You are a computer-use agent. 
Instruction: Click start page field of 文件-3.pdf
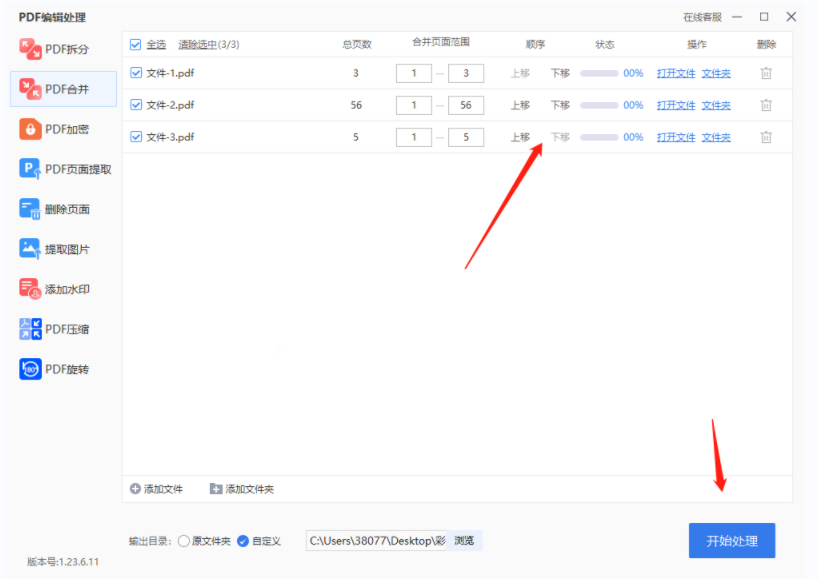coord(414,137)
